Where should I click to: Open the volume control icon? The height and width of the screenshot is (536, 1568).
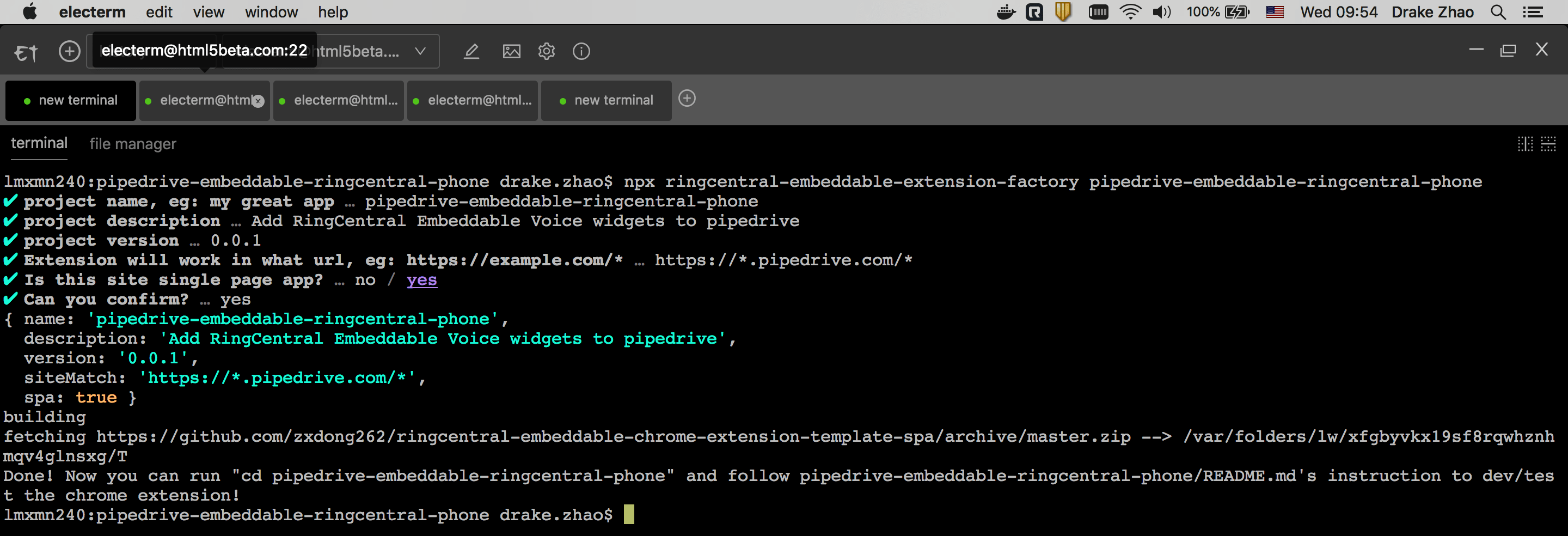1161,12
